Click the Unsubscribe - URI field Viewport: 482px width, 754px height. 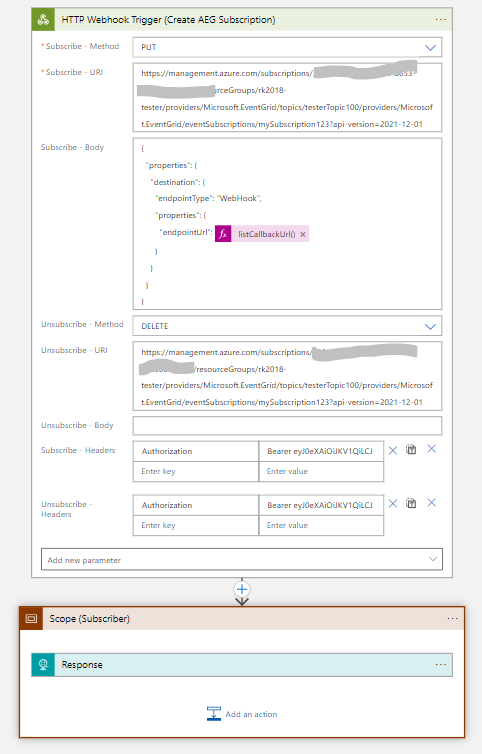(287, 376)
